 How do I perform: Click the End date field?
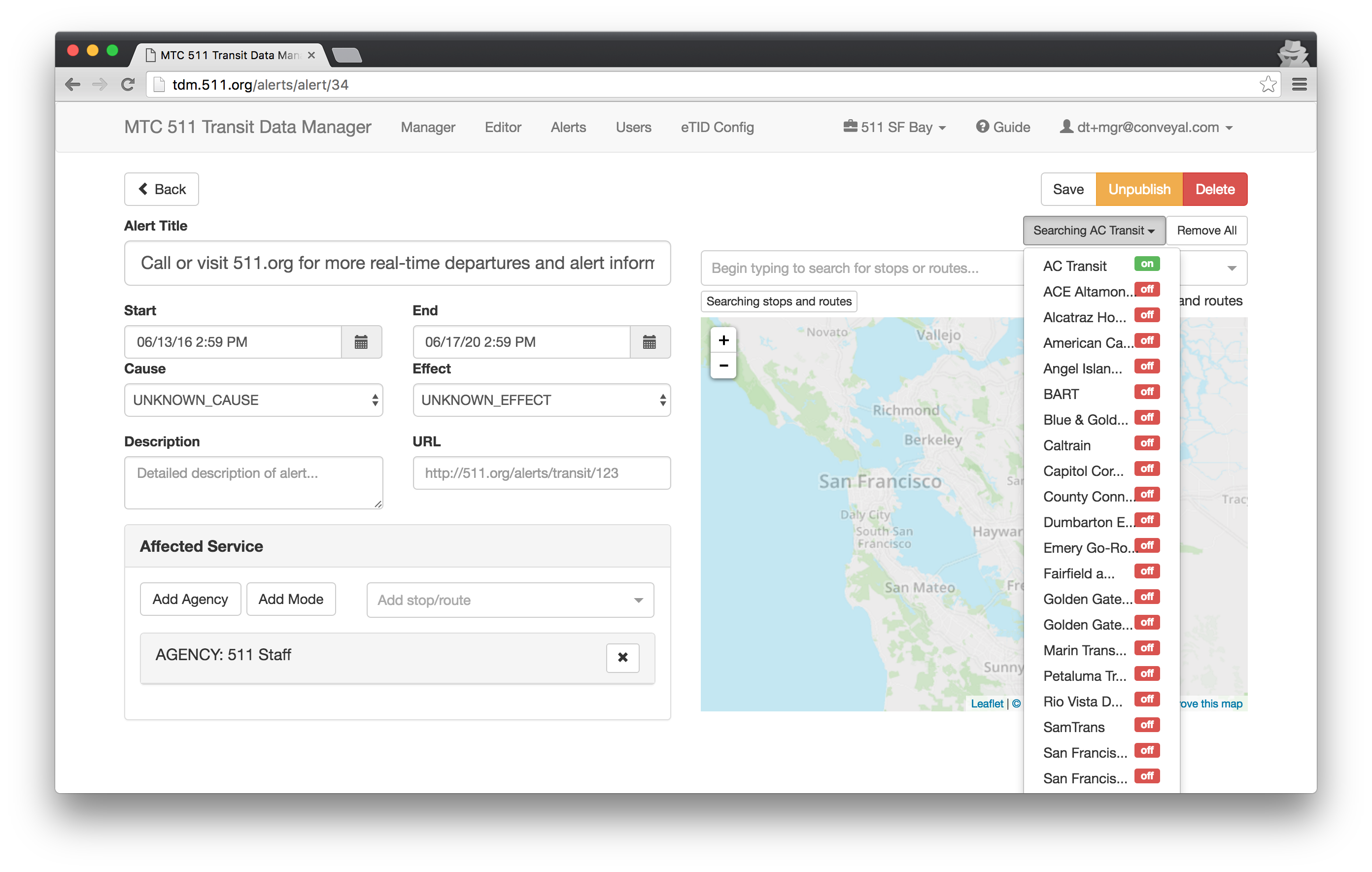click(521, 342)
